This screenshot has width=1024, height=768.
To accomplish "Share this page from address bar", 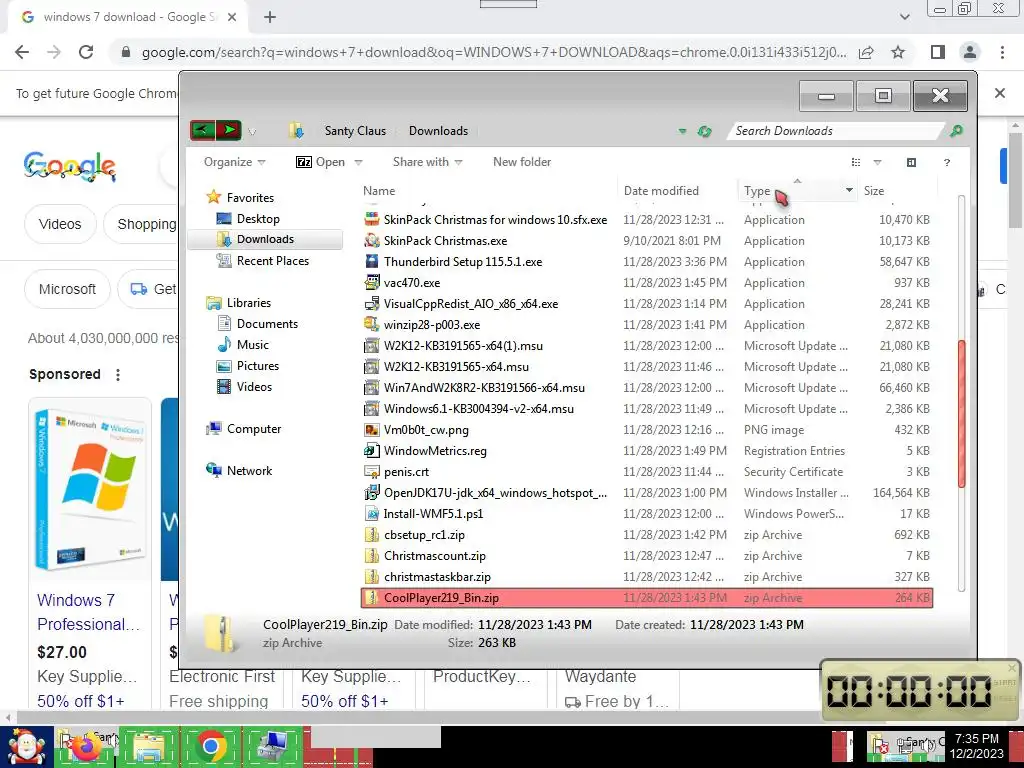I will point(866,52).
